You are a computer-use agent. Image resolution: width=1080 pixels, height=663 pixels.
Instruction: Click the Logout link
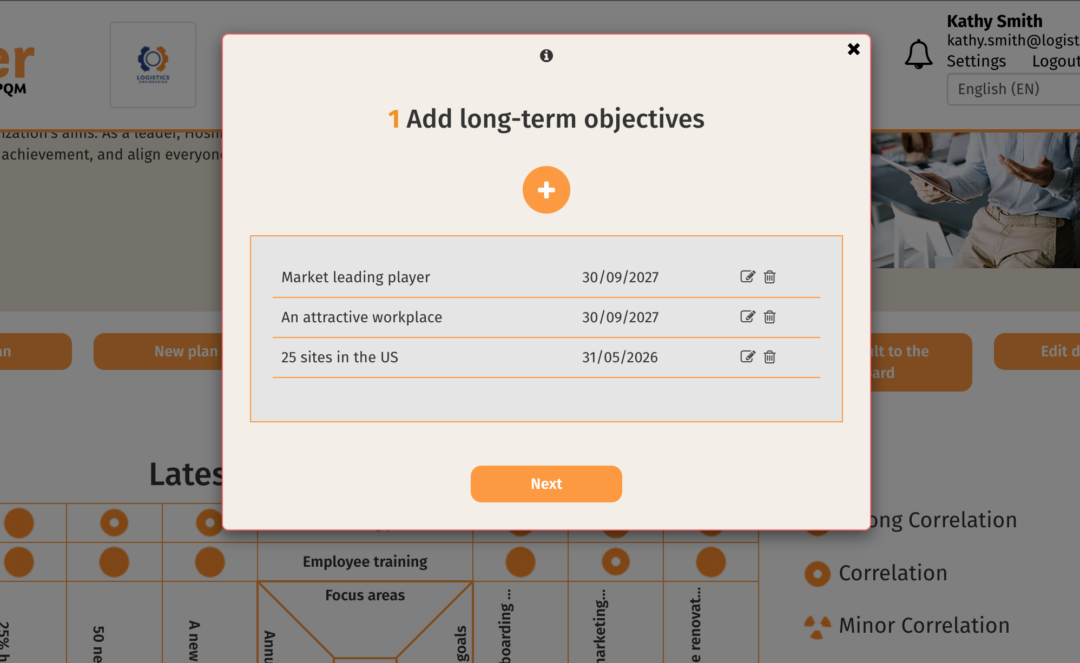pyautogui.click(x=1055, y=61)
